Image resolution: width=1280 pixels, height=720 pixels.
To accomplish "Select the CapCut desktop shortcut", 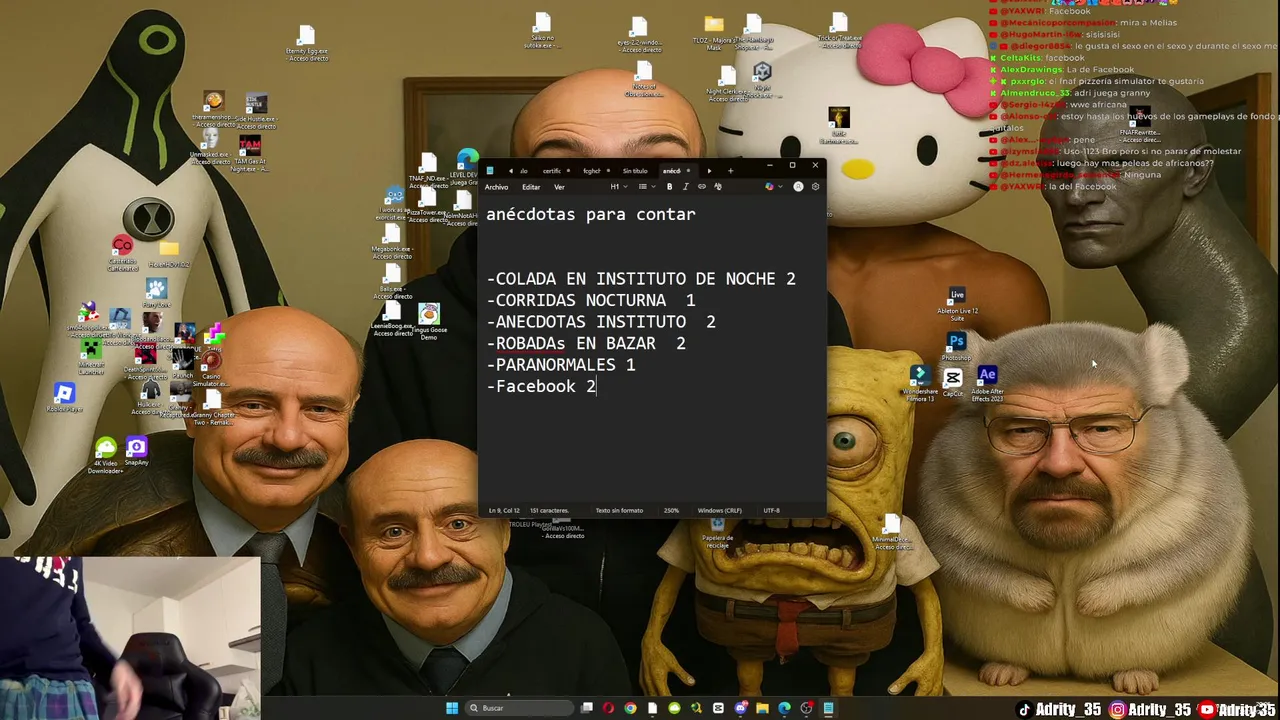I will coord(952,383).
